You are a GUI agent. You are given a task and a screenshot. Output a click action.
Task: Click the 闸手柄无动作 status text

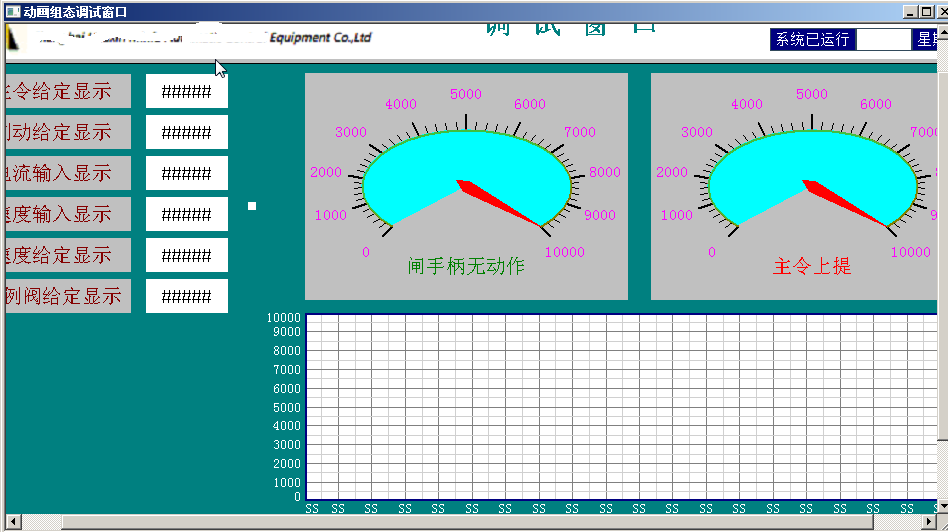[x=466, y=266]
